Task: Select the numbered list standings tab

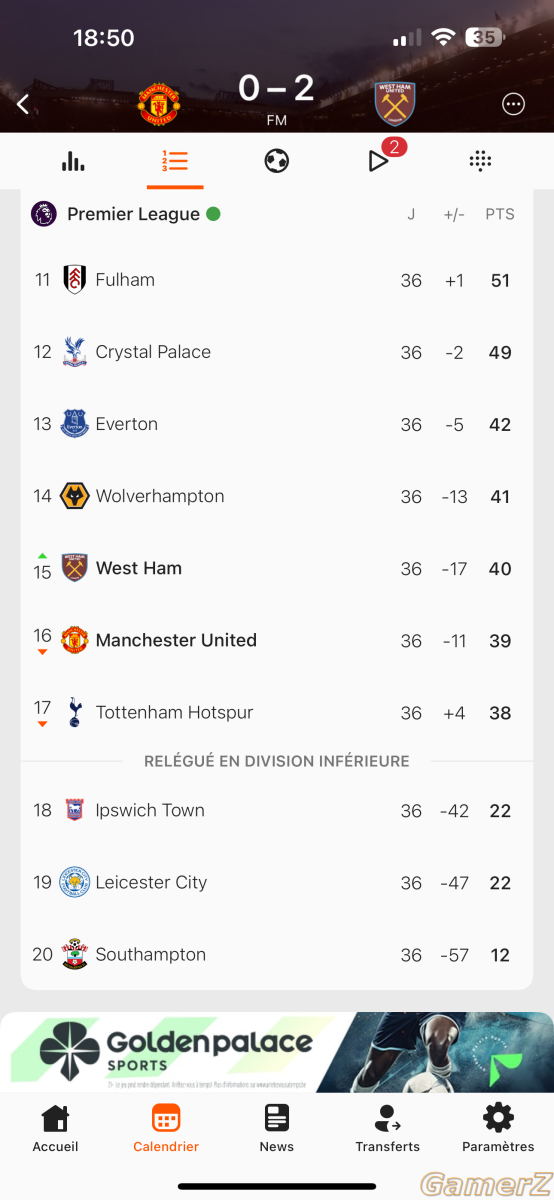Action: (x=175, y=161)
